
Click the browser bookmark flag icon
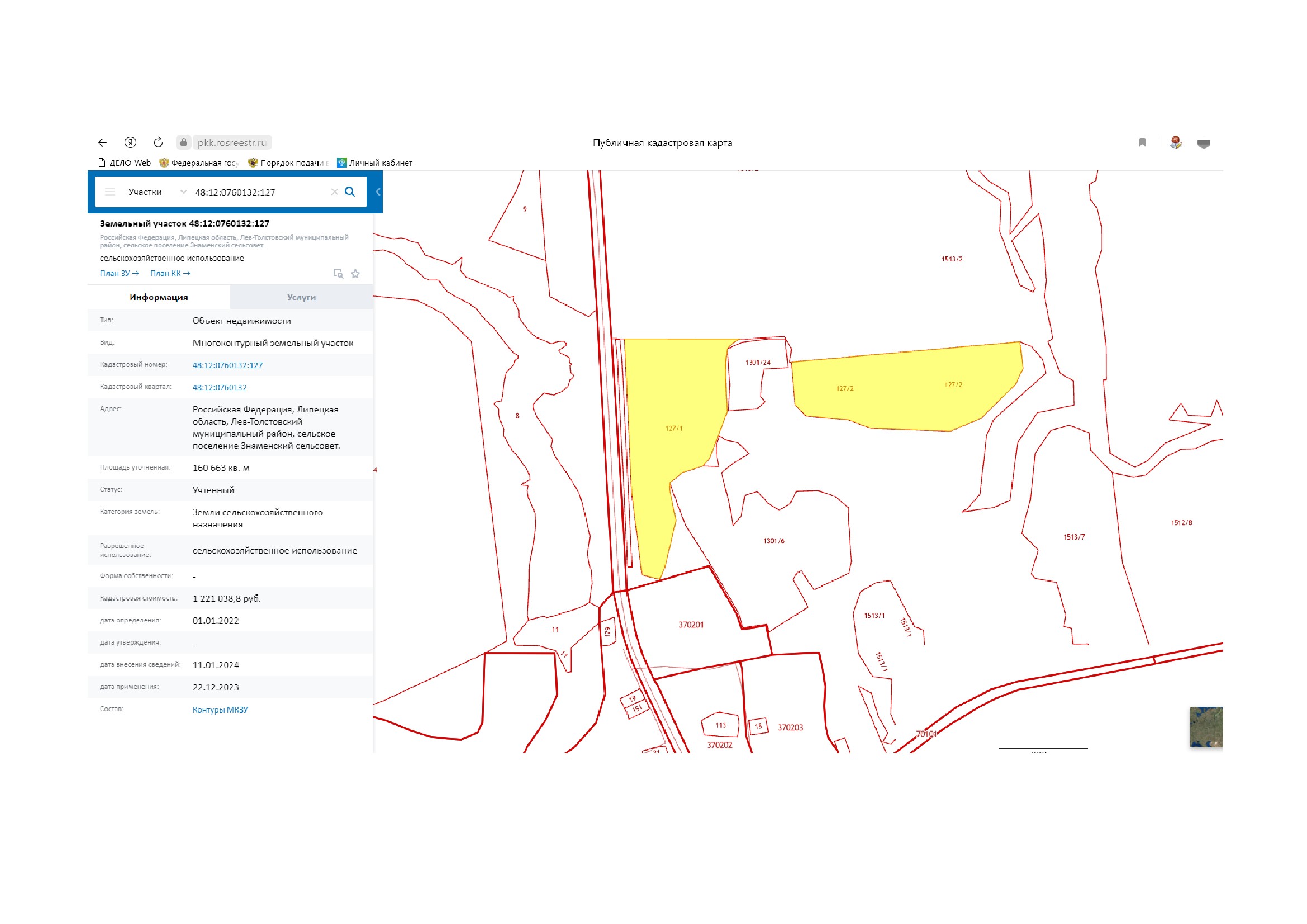(1142, 143)
